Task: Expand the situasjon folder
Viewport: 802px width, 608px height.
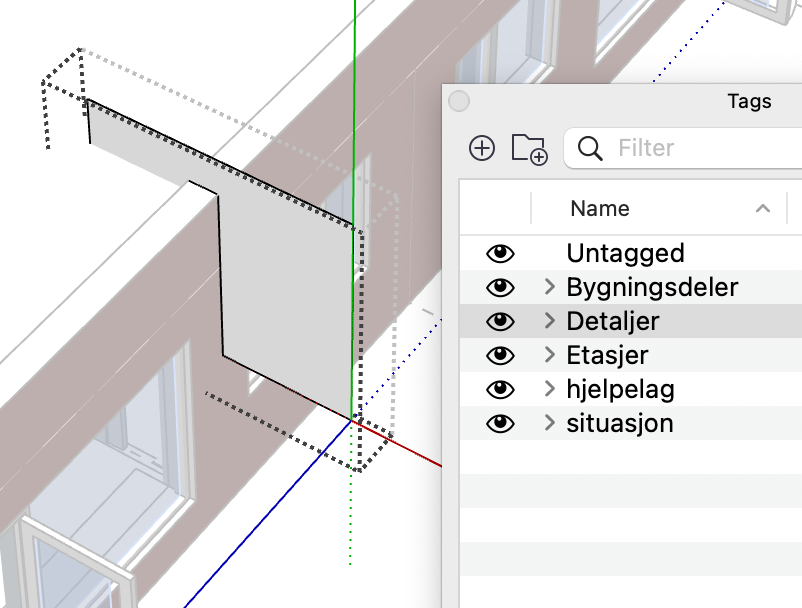Action: click(550, 422)
